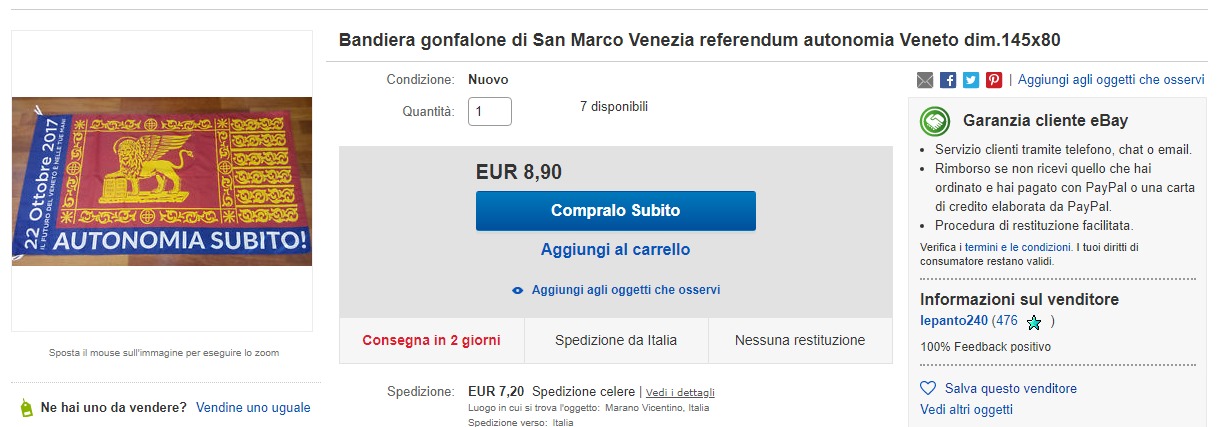Click heart icon to save seller
The image size is (1217, 427).
928,388
